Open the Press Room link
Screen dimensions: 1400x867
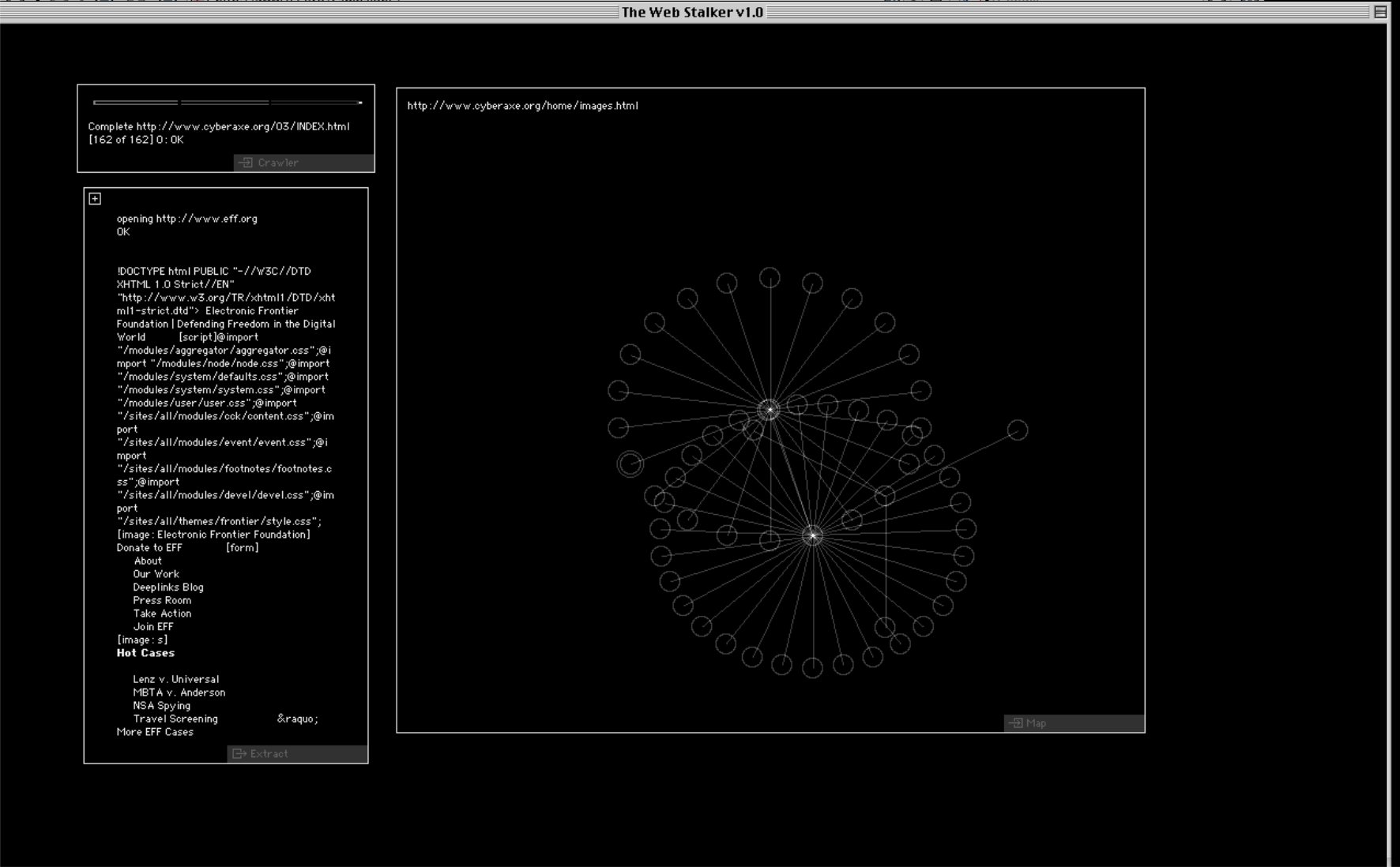(162, 601)
